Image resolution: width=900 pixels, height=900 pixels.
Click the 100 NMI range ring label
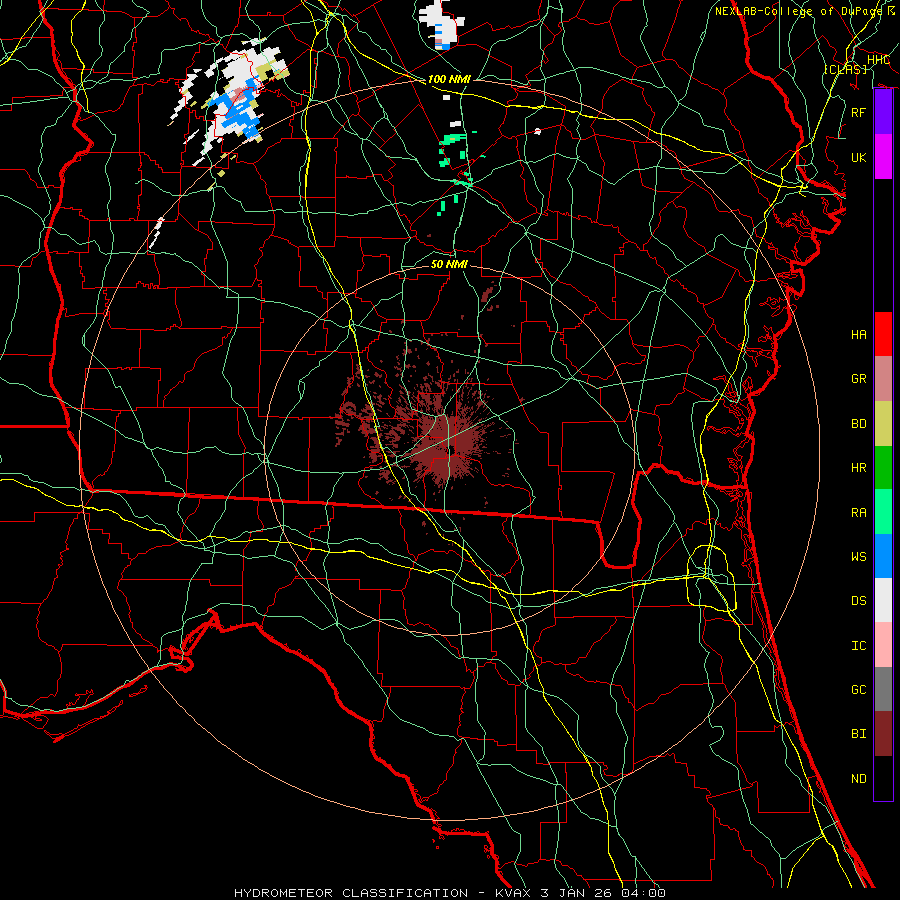point(449,79)
